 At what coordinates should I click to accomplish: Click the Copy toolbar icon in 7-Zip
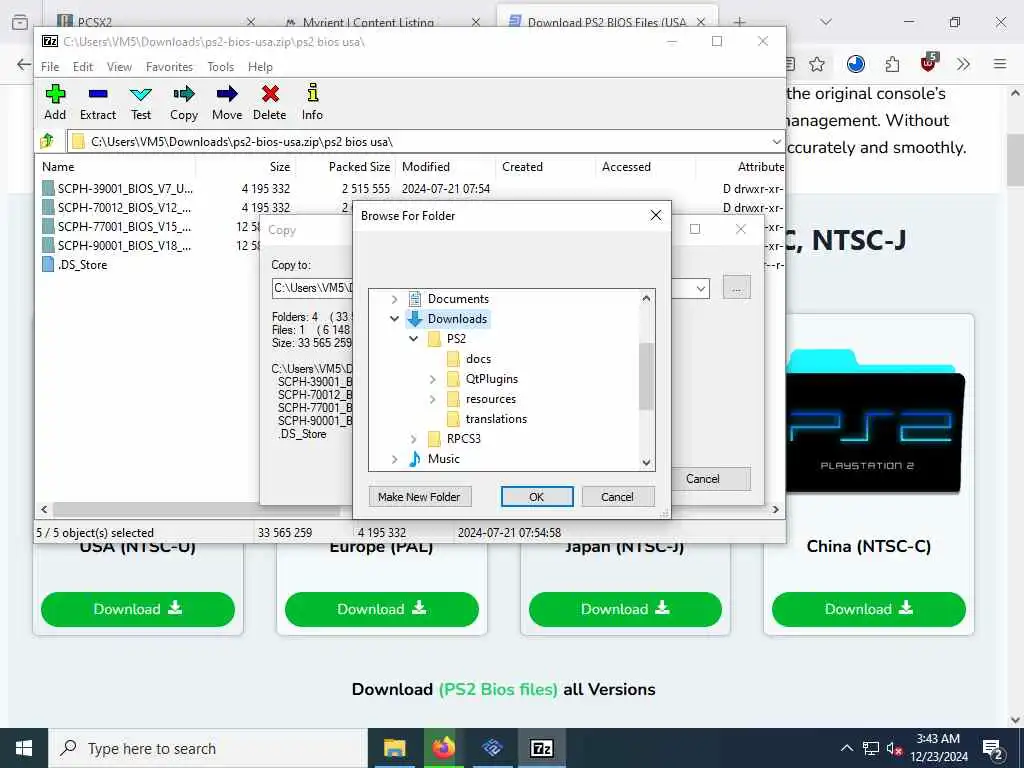pos(184,102)
